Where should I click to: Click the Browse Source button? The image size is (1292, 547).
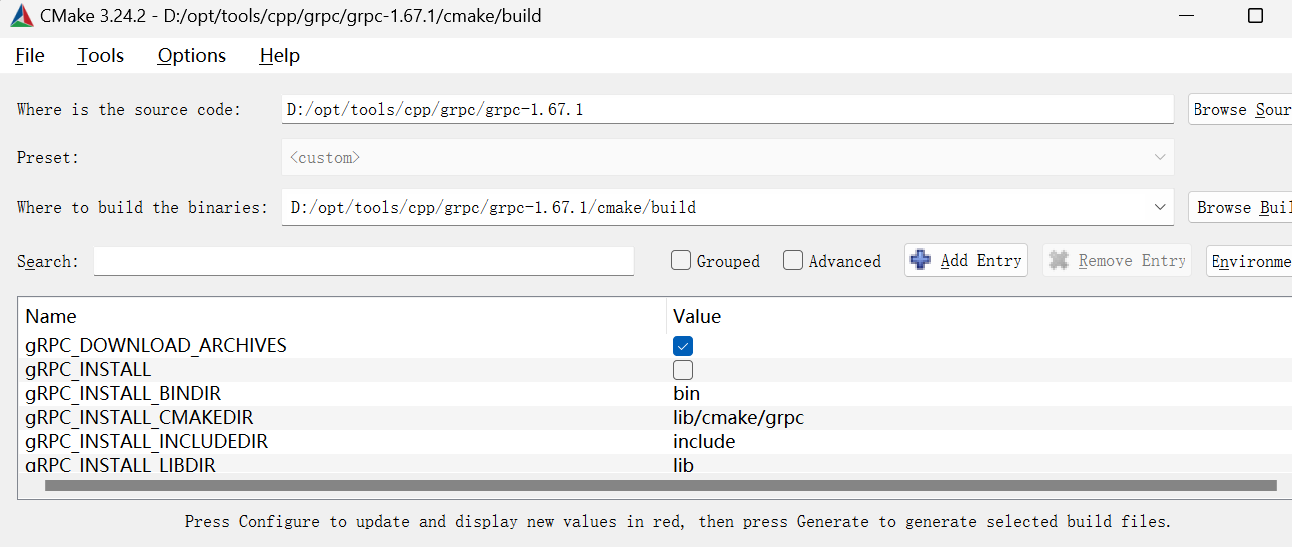[1240, 109]
